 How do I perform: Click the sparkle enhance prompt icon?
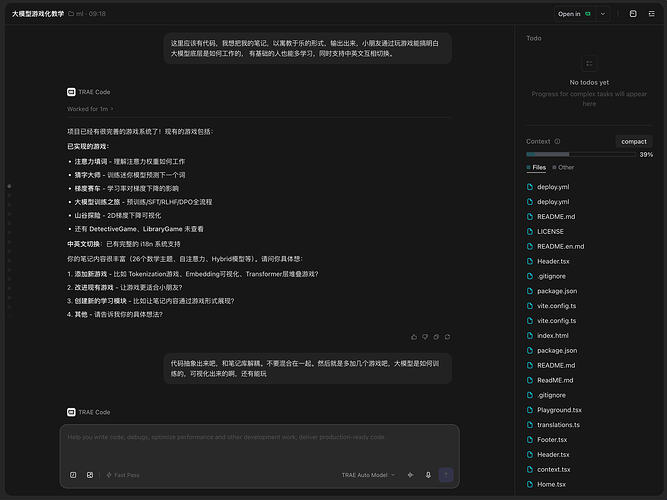pyautogui.click(x=410, y=475)
